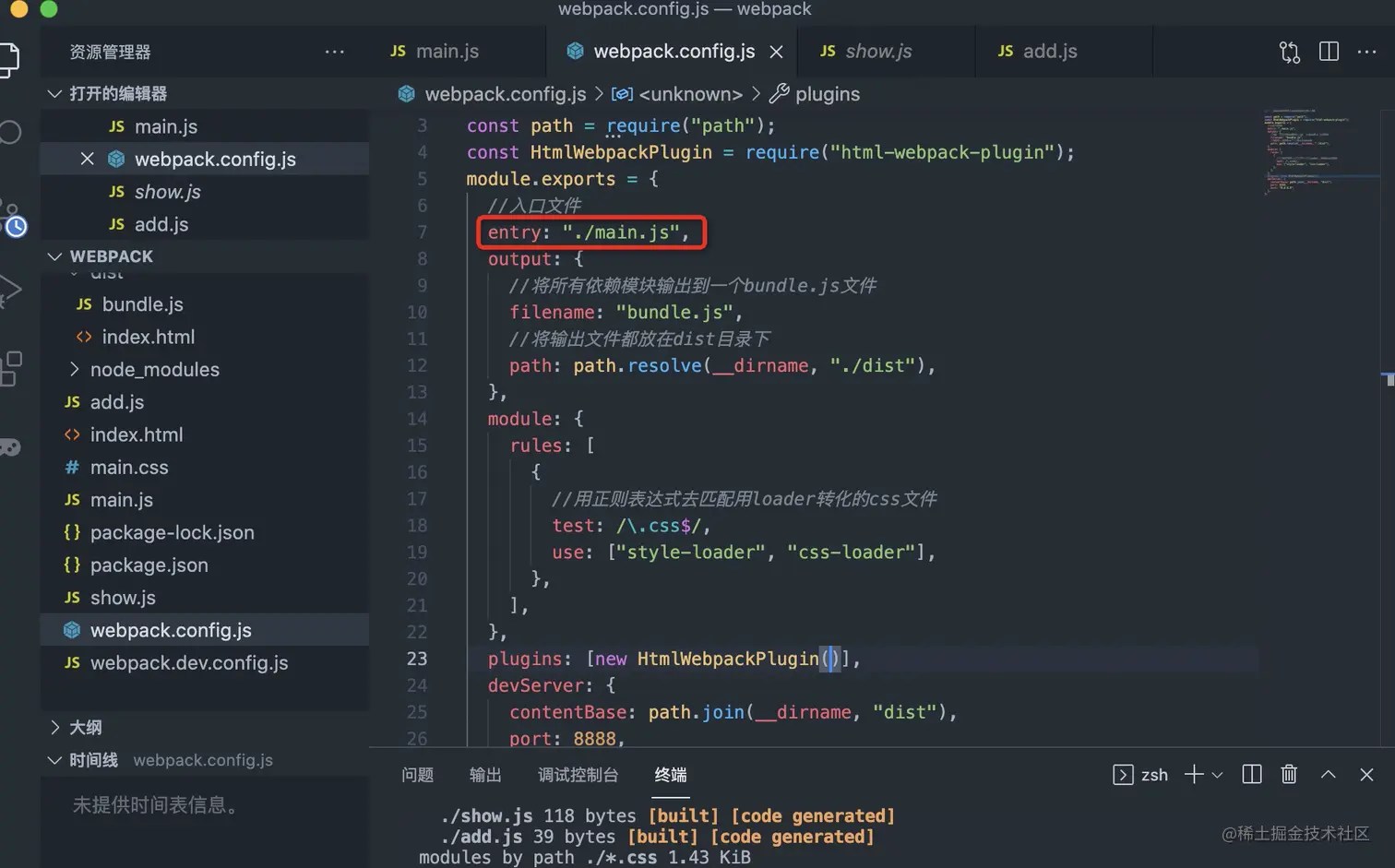Open package-lock.json file
Image resolution: width=1395 pixels, height=868 pixels.
tap(205, 532)
